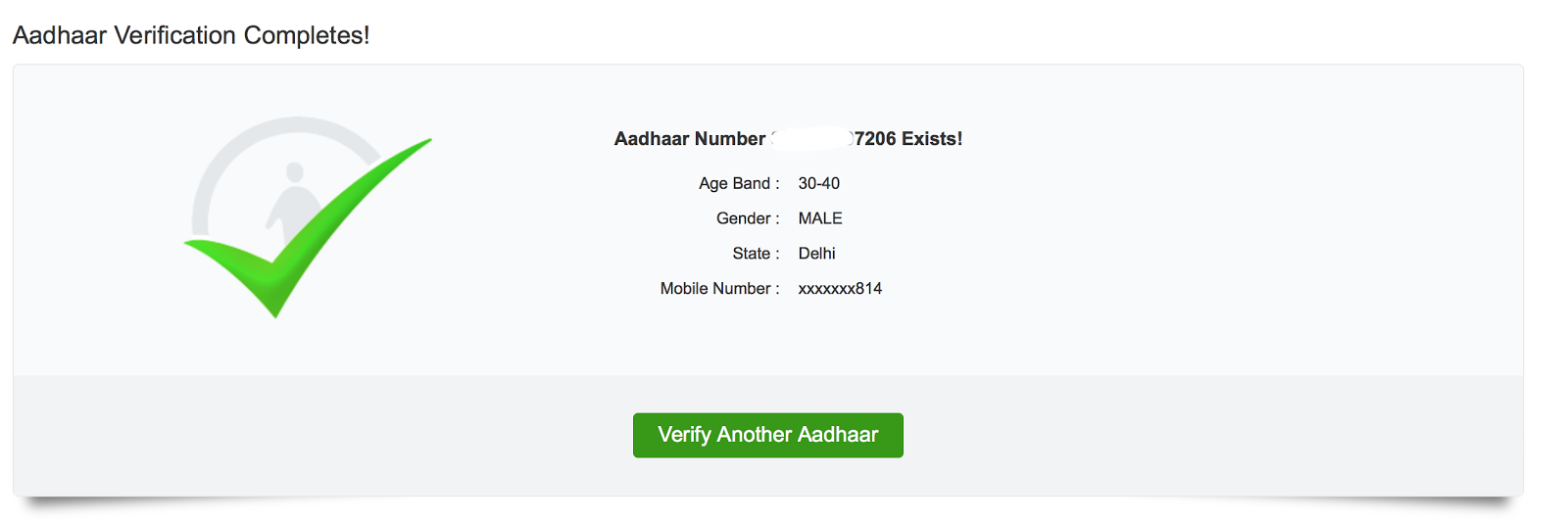
Task: Click the Age Band label
Action: (x=738, y=183)
